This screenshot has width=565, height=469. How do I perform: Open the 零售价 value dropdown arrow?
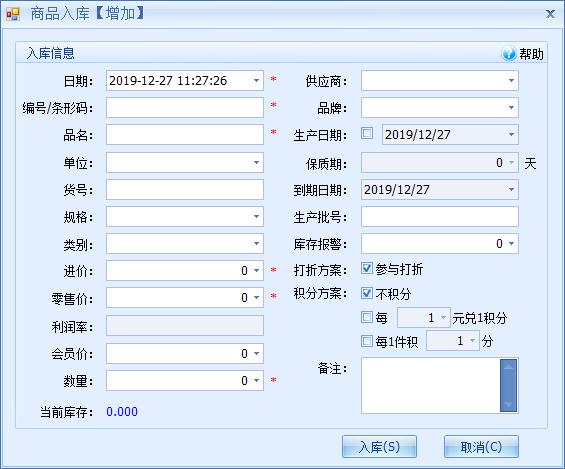click(x=257, y=298)
